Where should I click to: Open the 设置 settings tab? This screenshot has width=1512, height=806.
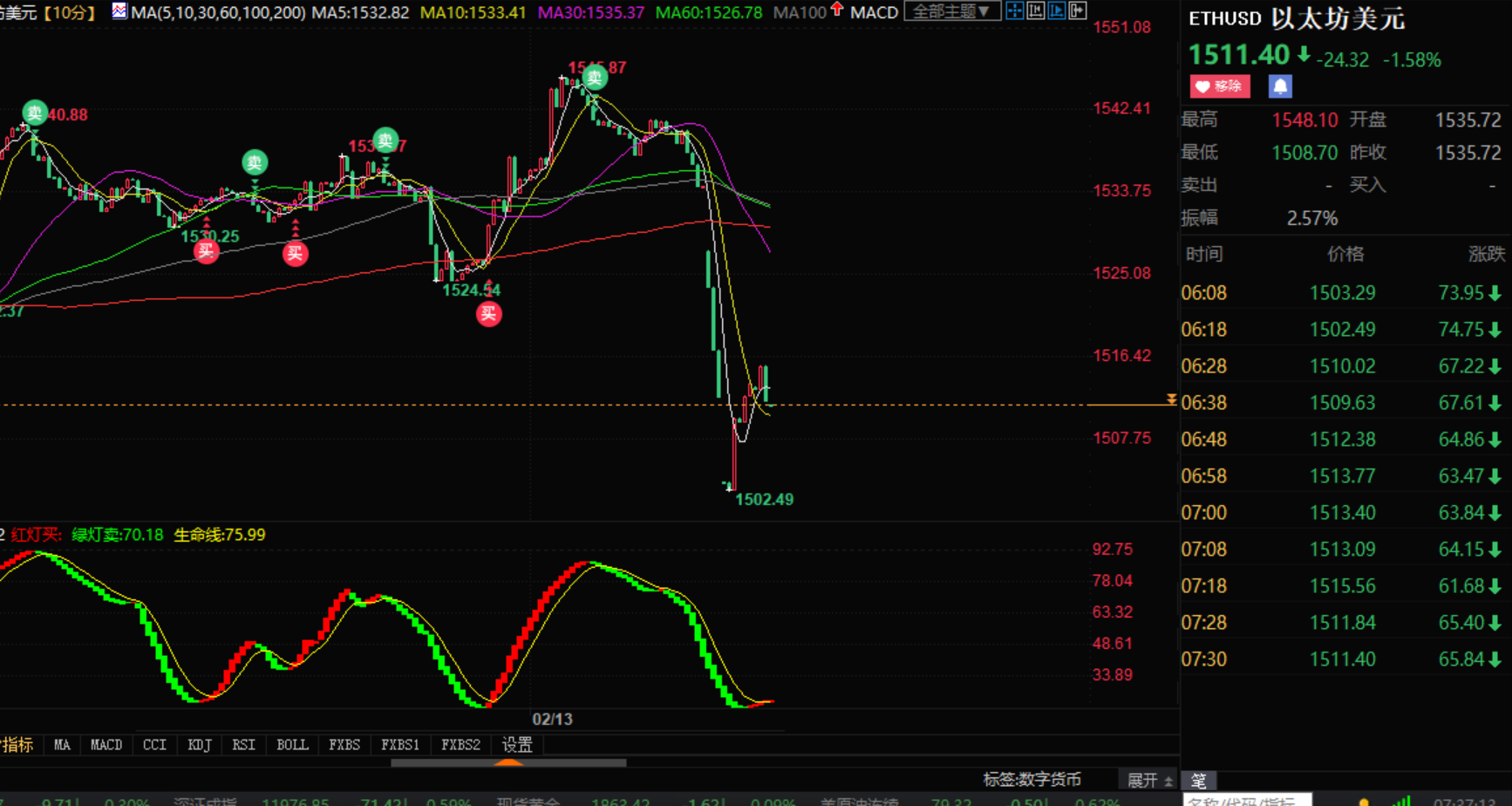point(517,745)
